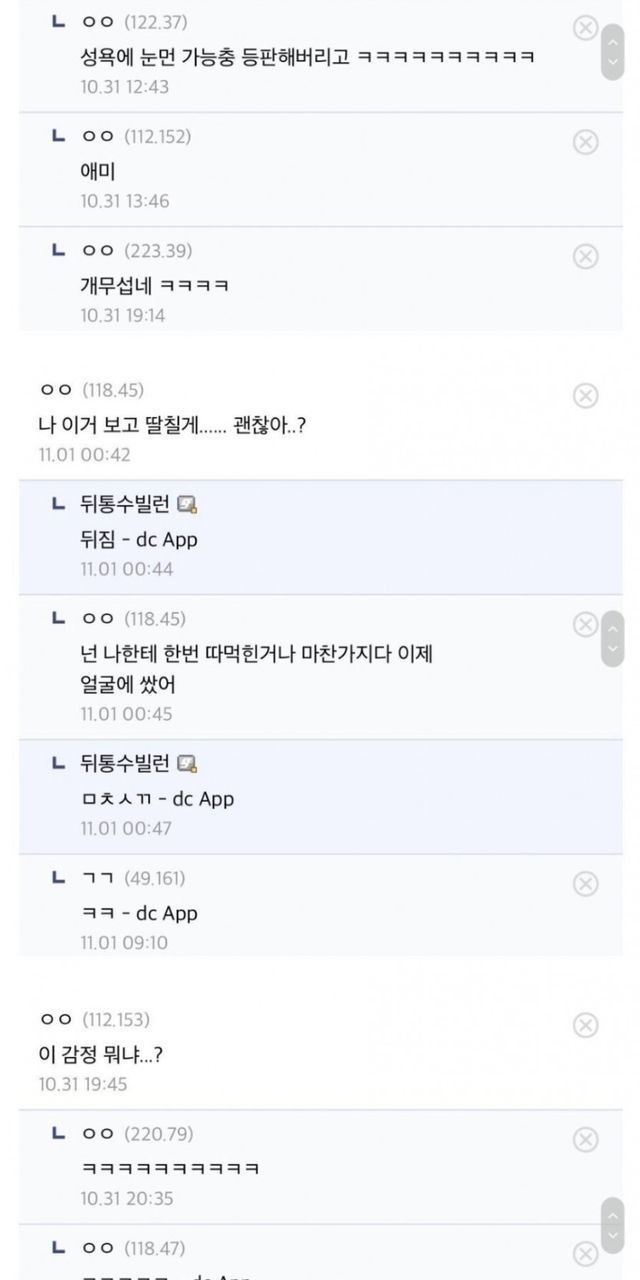Delete the 112.153 comment posted at 19:45
This screenshot has height=1280, width=640.
[x=585, y=1025]
